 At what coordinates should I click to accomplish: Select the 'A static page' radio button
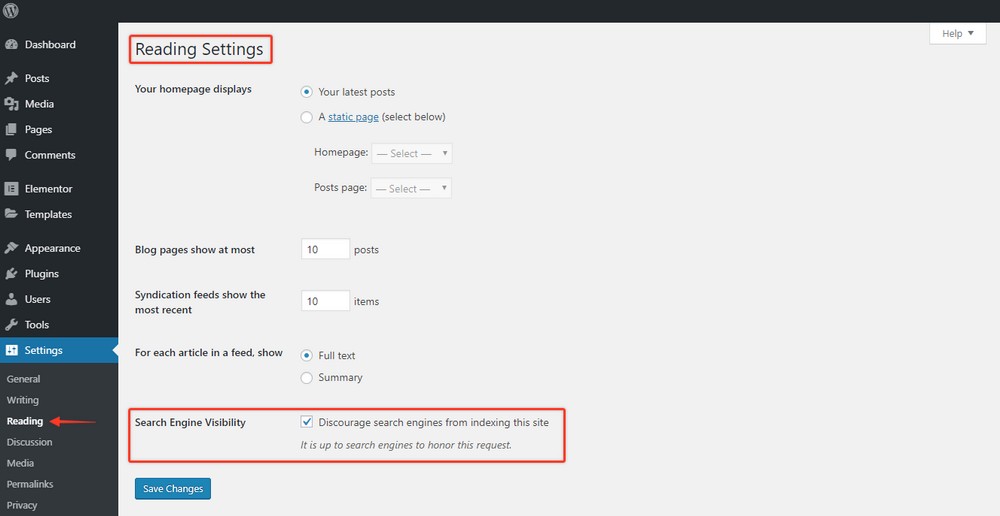[x=307, y=117]
